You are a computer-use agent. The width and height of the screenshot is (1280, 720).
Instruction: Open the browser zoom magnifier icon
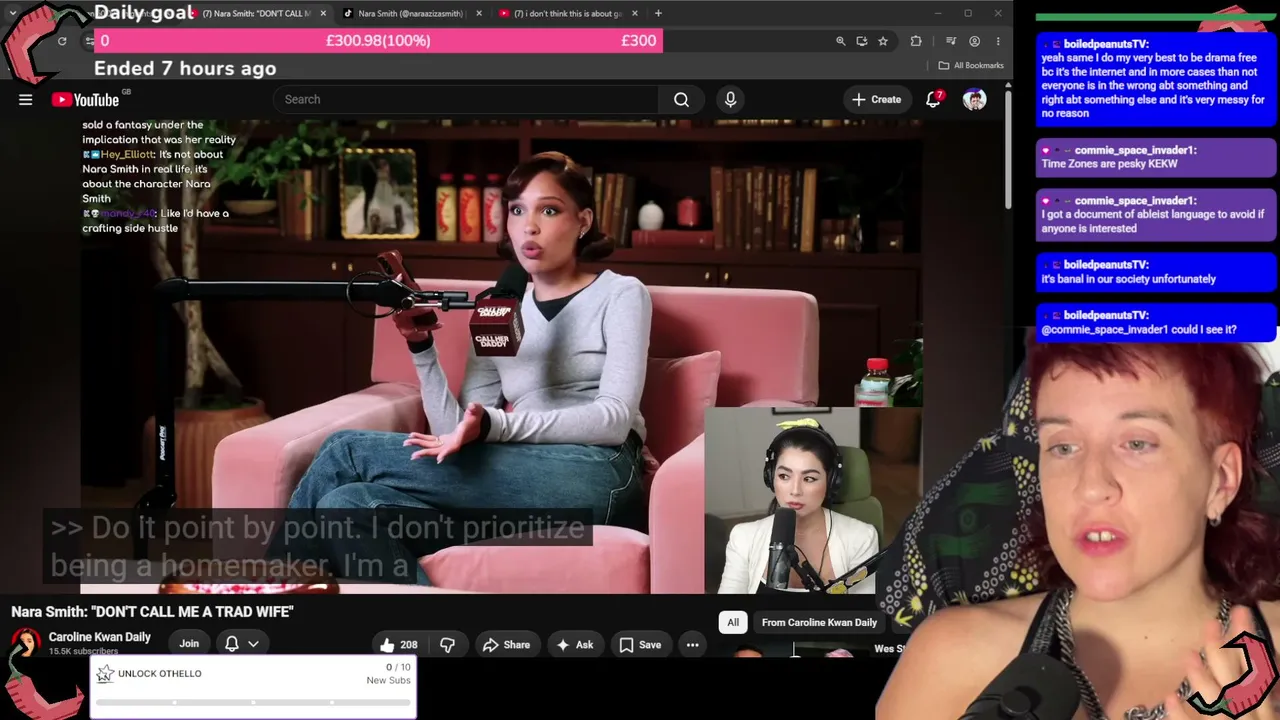click(841, 41)
